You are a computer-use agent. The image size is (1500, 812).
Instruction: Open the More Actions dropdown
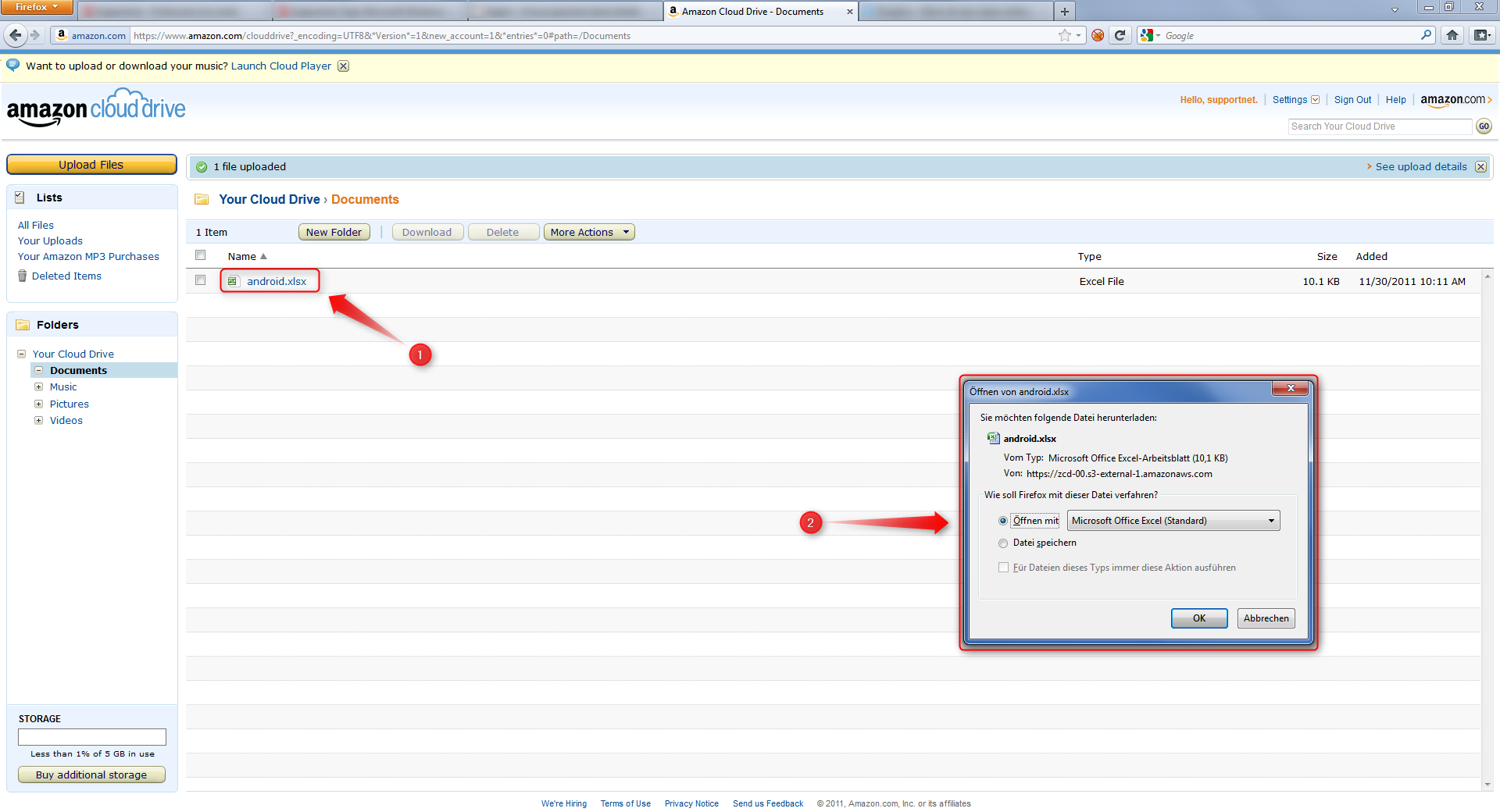pos(589,232)
